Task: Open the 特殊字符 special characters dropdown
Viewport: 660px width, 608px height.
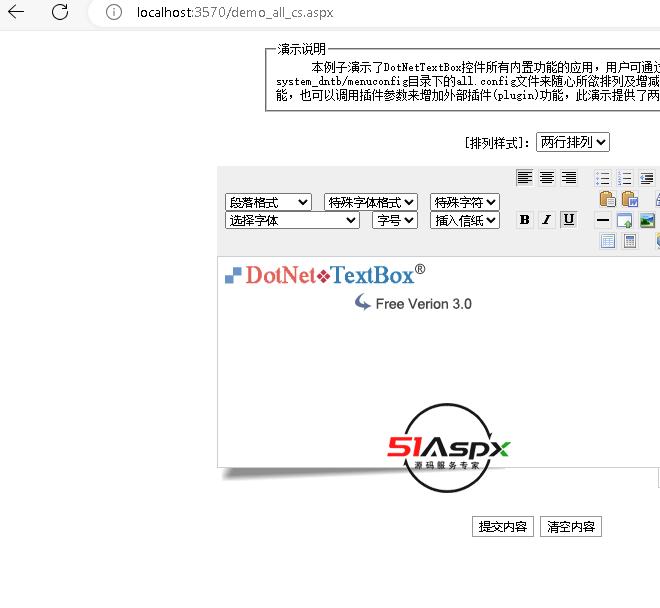Action: click(465, 202)
